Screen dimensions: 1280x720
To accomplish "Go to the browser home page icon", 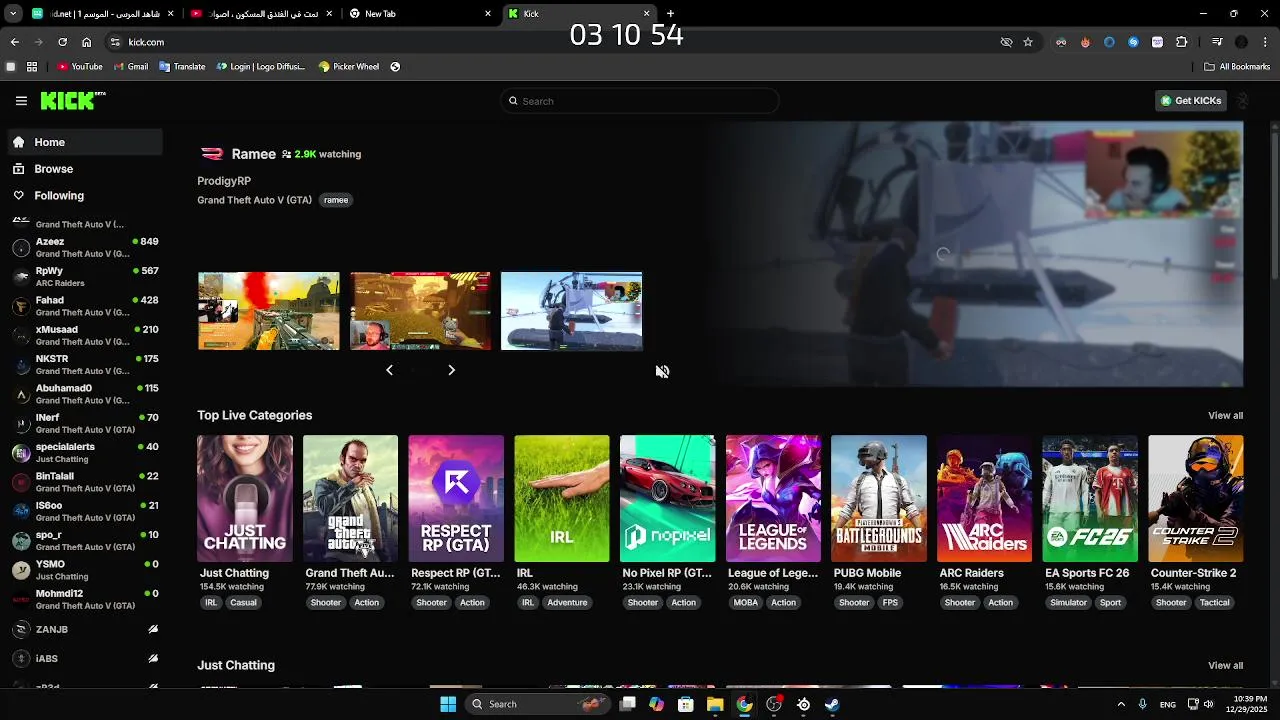I will (x=87, y=42).
